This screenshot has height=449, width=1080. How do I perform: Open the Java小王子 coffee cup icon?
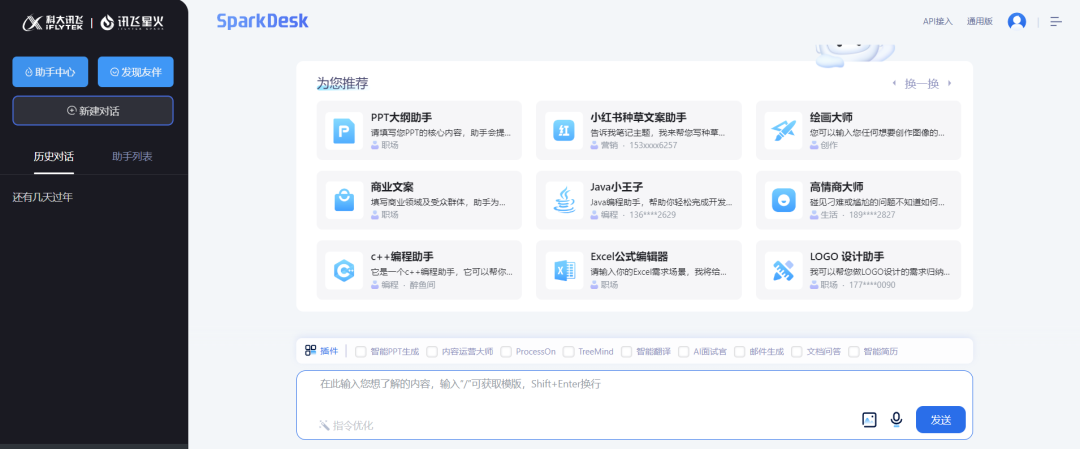[x=564, y=201]
